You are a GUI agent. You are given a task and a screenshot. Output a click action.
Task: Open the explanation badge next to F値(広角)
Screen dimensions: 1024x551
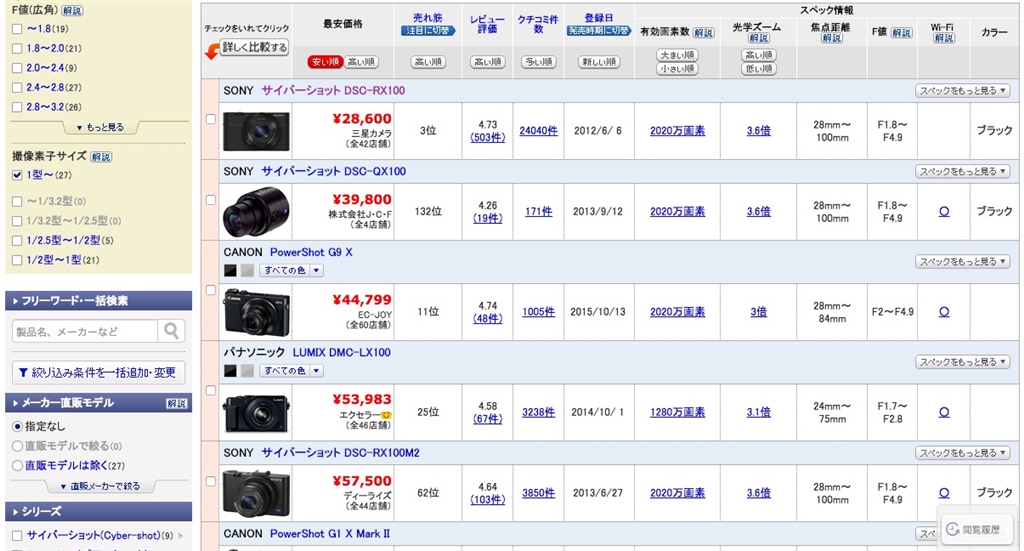[x=72, y=10]
